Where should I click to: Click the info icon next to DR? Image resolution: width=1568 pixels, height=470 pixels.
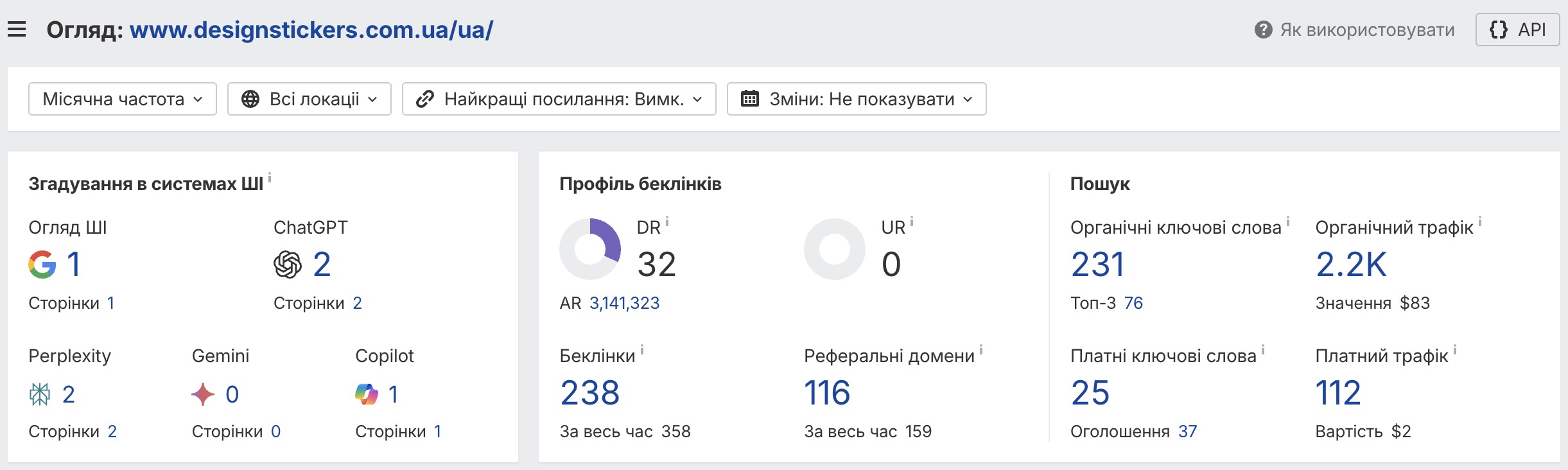tap(667, 222)
